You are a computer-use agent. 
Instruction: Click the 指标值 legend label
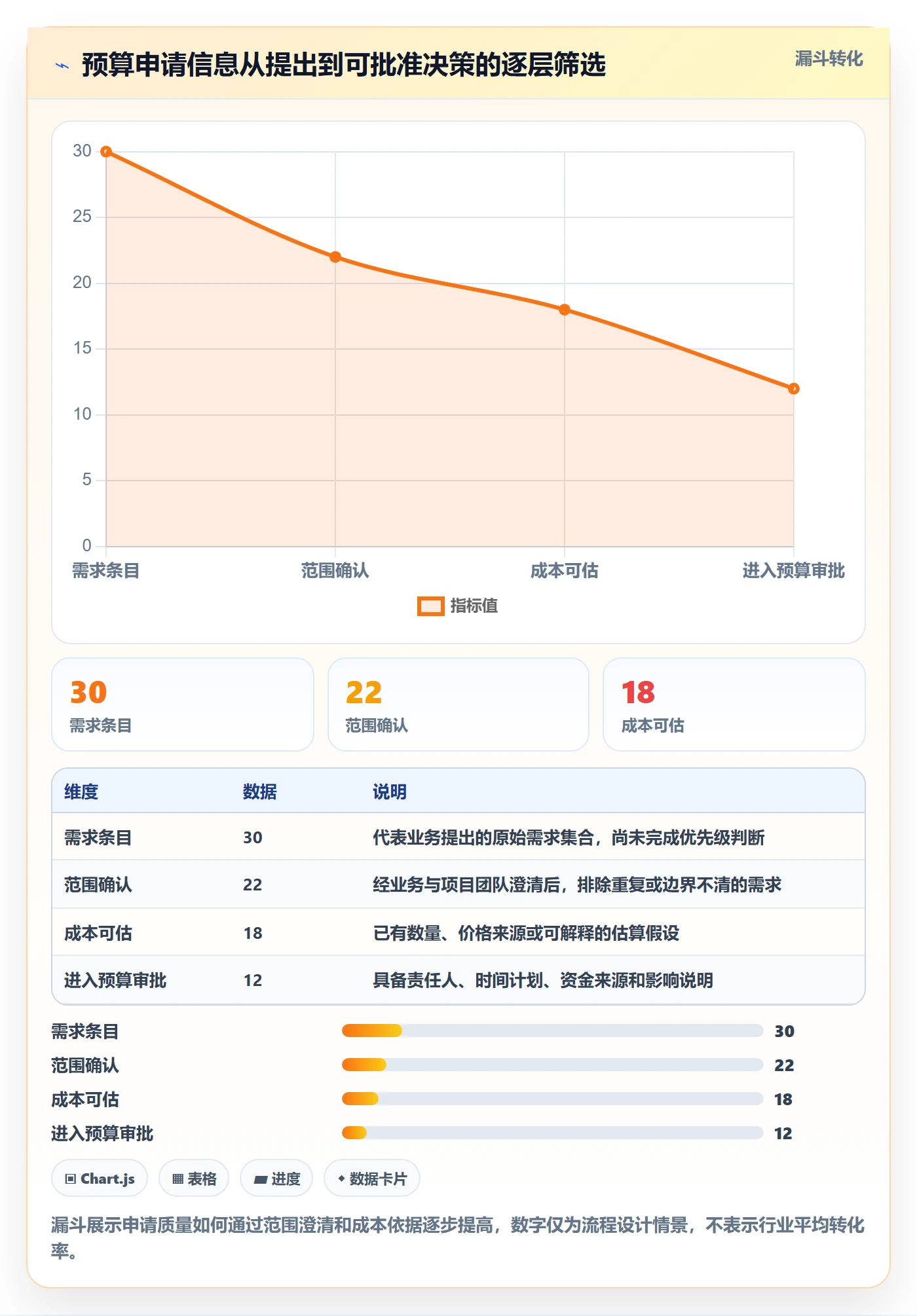point(474,606)
